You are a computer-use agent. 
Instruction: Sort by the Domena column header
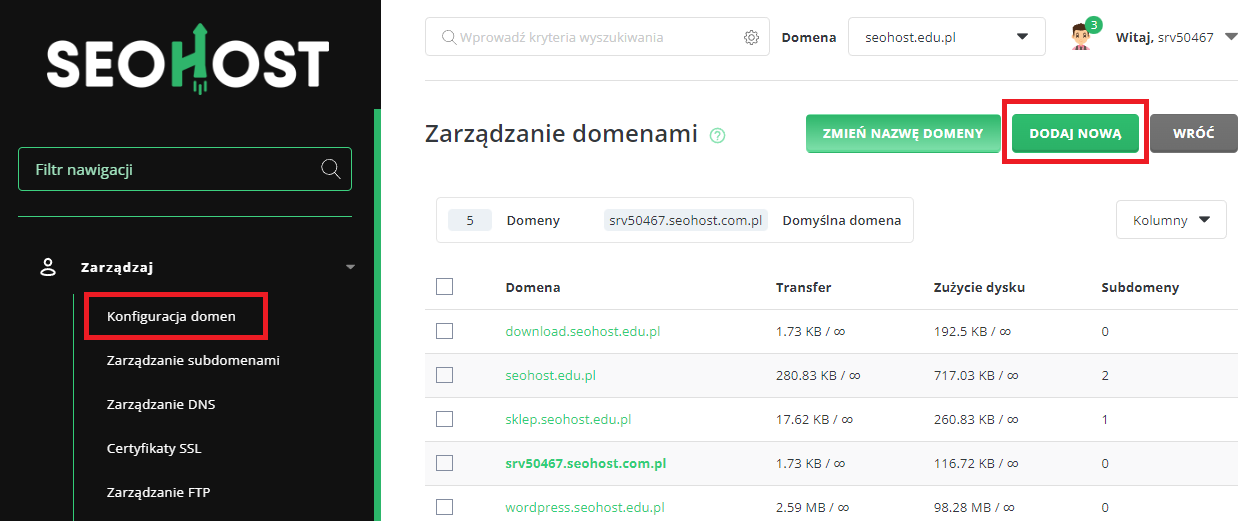coord(533,287)
